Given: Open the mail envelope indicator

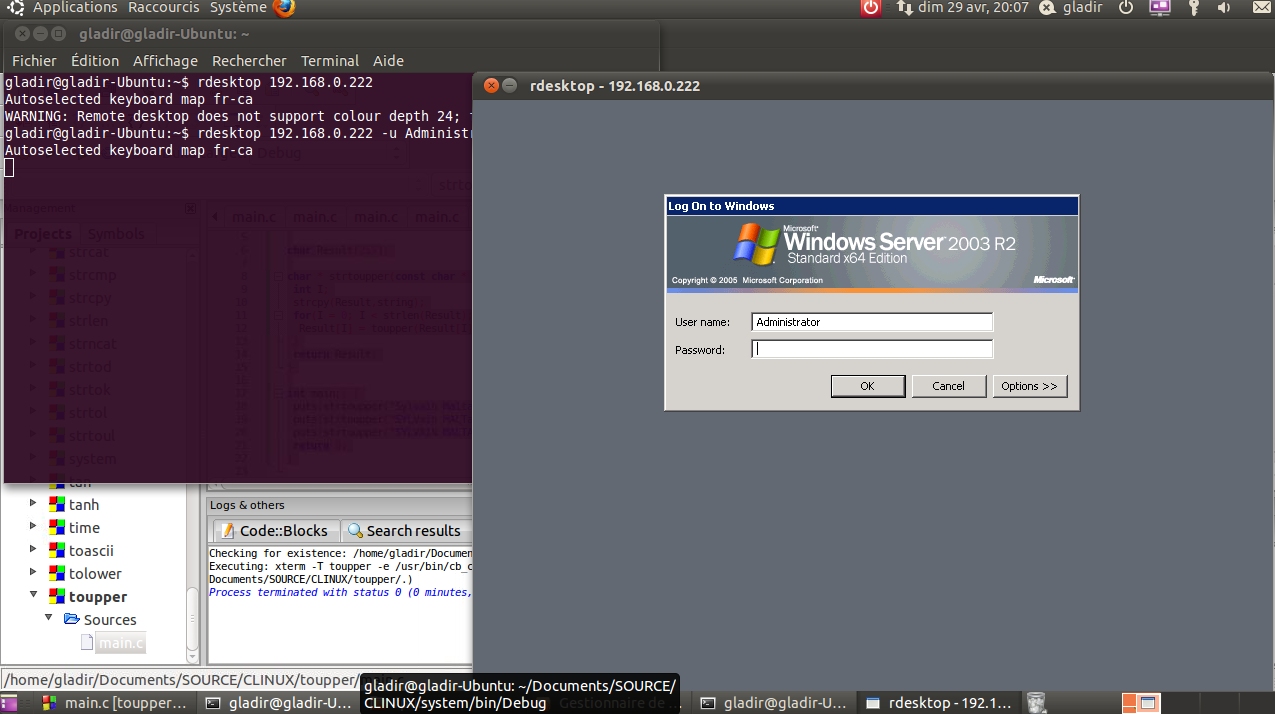Looking at the screenshot, I should click(x=1256, y=8).
